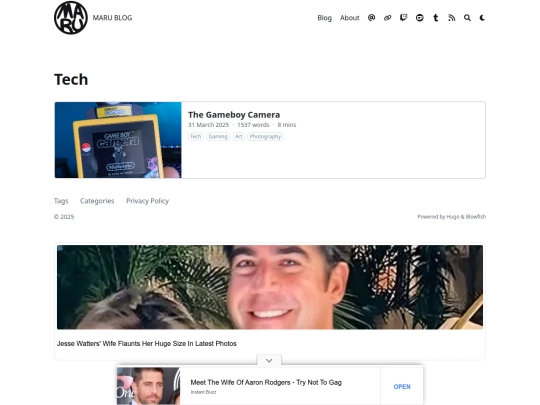Image resolution: width=540 pixels, height=405 pixels.
Task: Open the search magnifier icon
Action: coord(467,18)
